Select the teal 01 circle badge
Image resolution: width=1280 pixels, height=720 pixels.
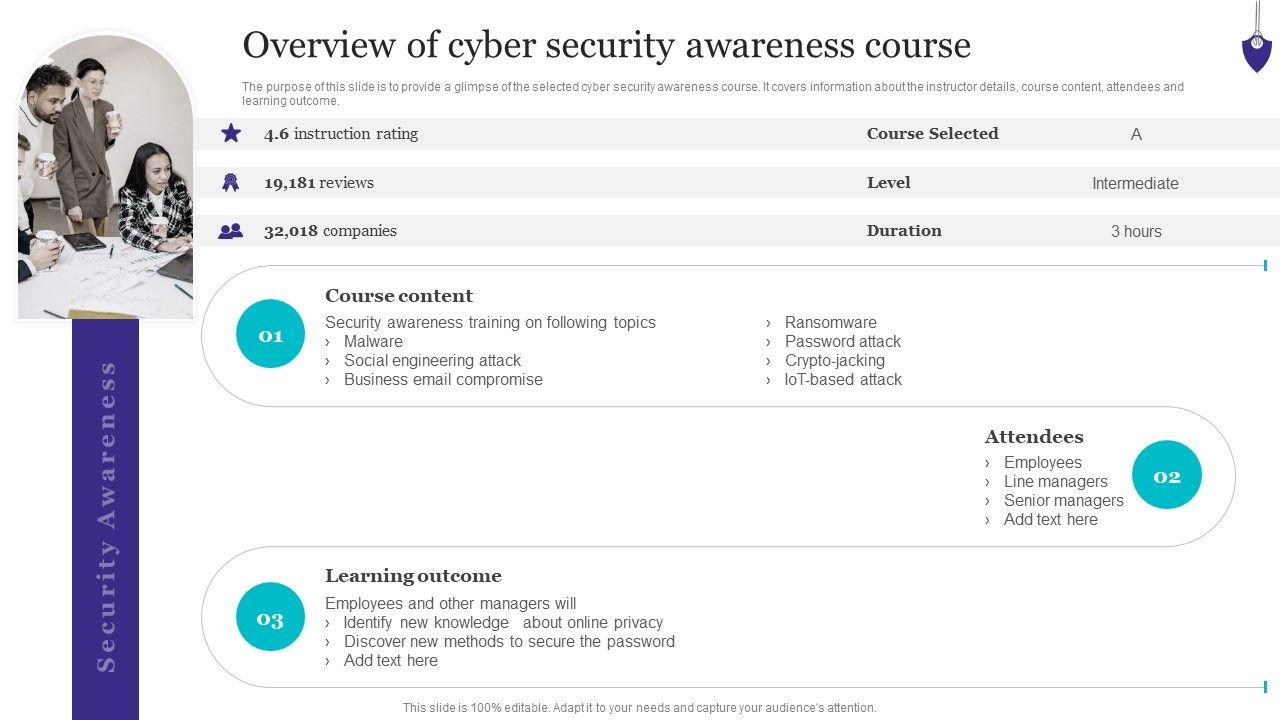point(271,334)
